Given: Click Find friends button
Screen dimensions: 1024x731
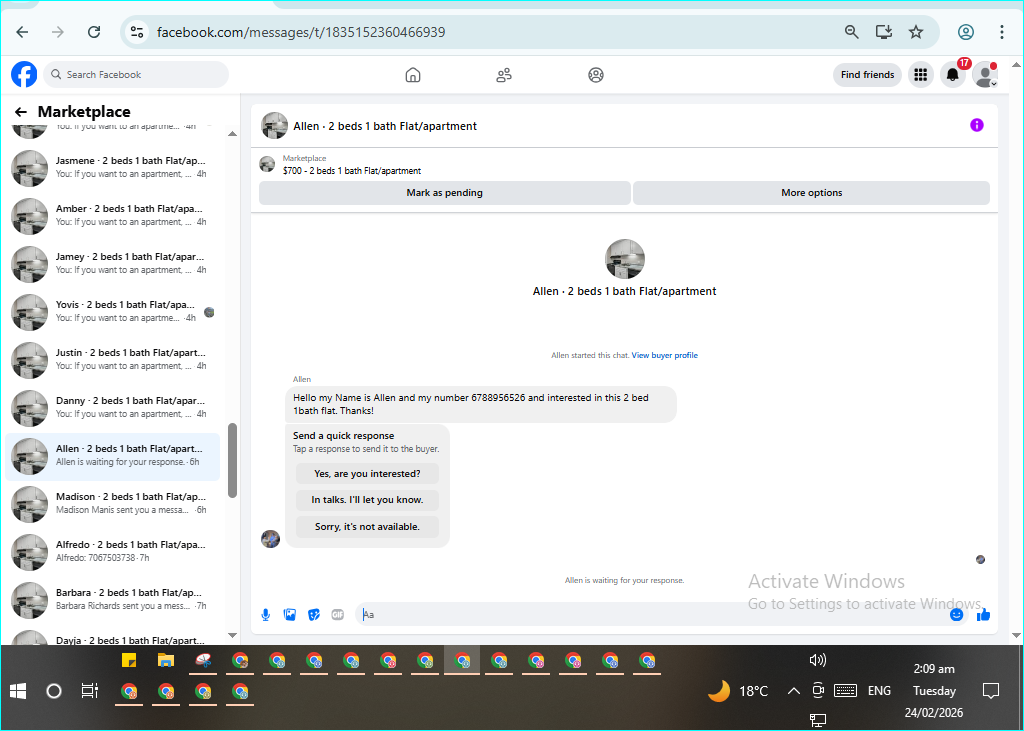Looking at the screenshot, I should tap(867, 75).
